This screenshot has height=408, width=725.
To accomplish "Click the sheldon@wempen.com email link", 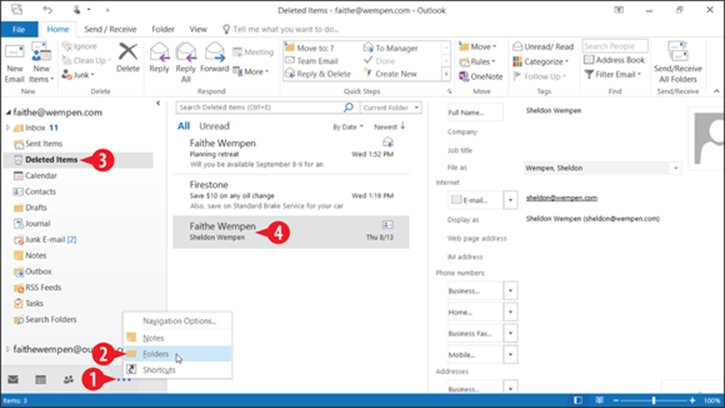I will pyautogui.click(x=561, y=198).
